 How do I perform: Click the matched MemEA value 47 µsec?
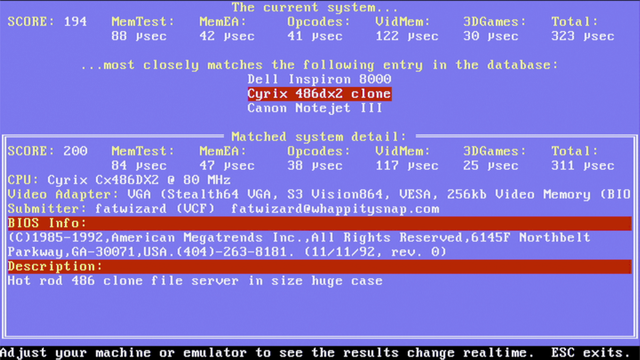227,166
